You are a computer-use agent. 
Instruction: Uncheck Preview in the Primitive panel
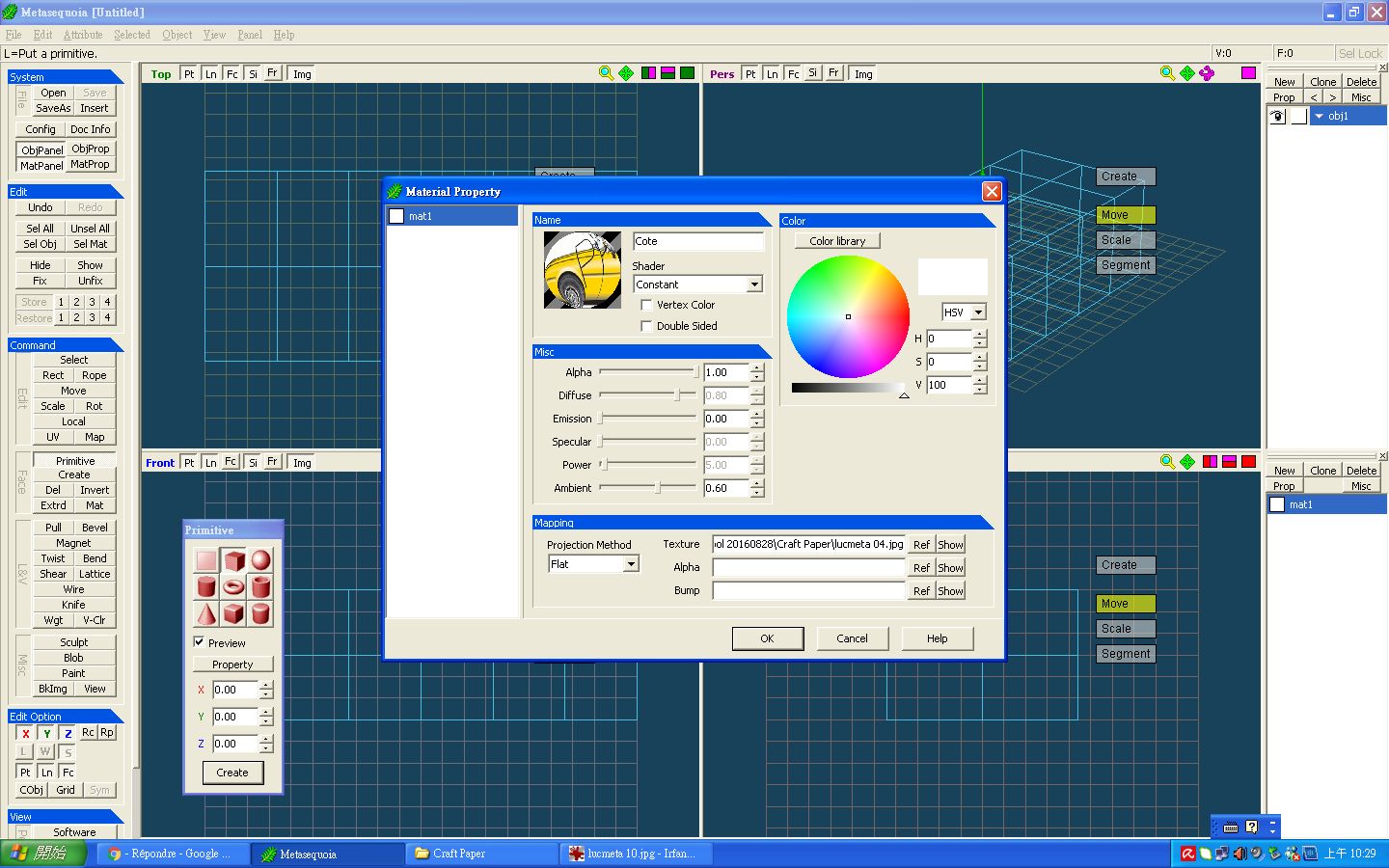point(200,642)
